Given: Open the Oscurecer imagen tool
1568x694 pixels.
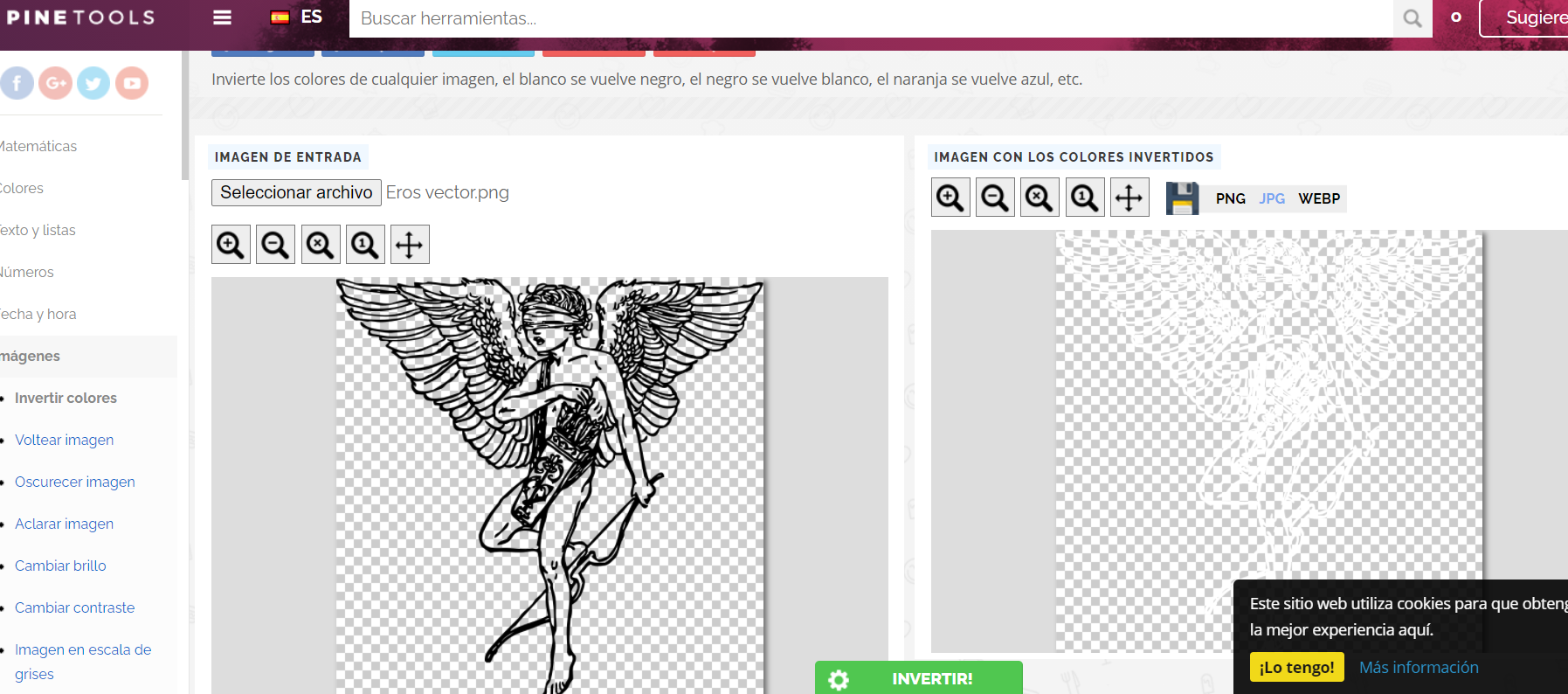Looking at the screenshot, I should tap(74, 482).
